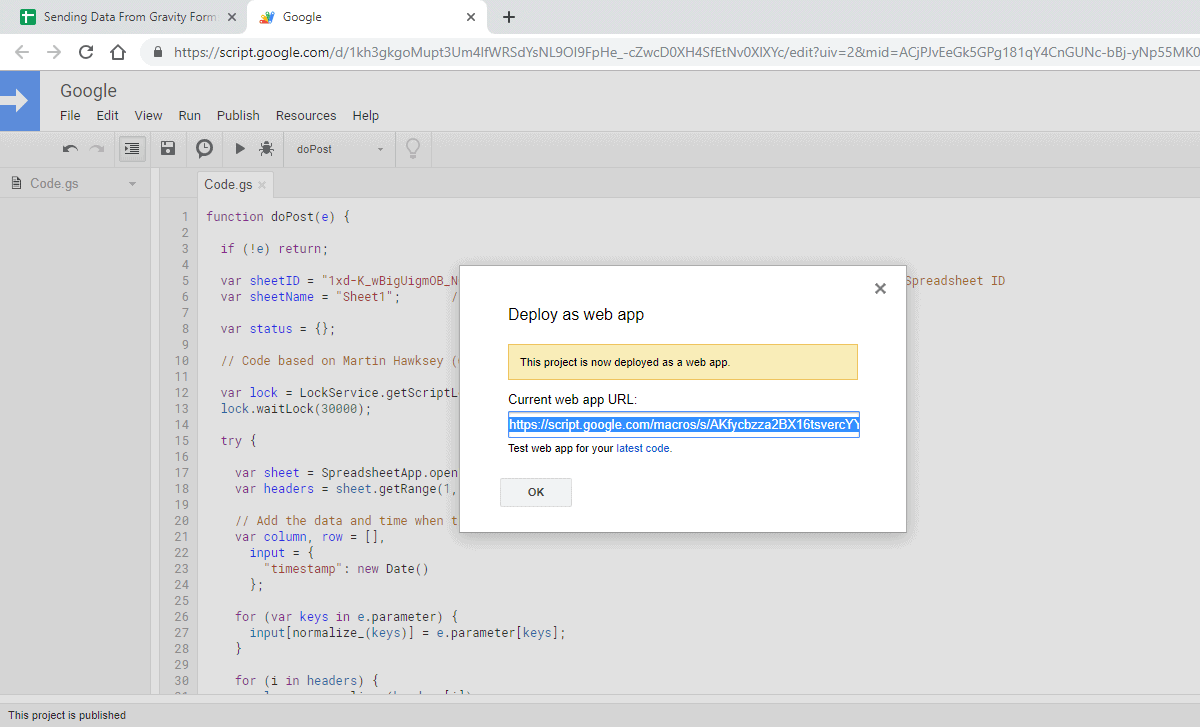Confirm the dialog with the OK button
The width and height of the screenshot is (1200, 727).
536,492
